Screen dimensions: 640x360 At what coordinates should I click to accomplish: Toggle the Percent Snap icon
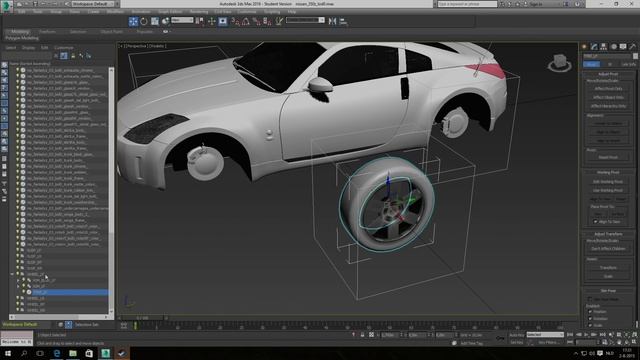click(256, 21)
